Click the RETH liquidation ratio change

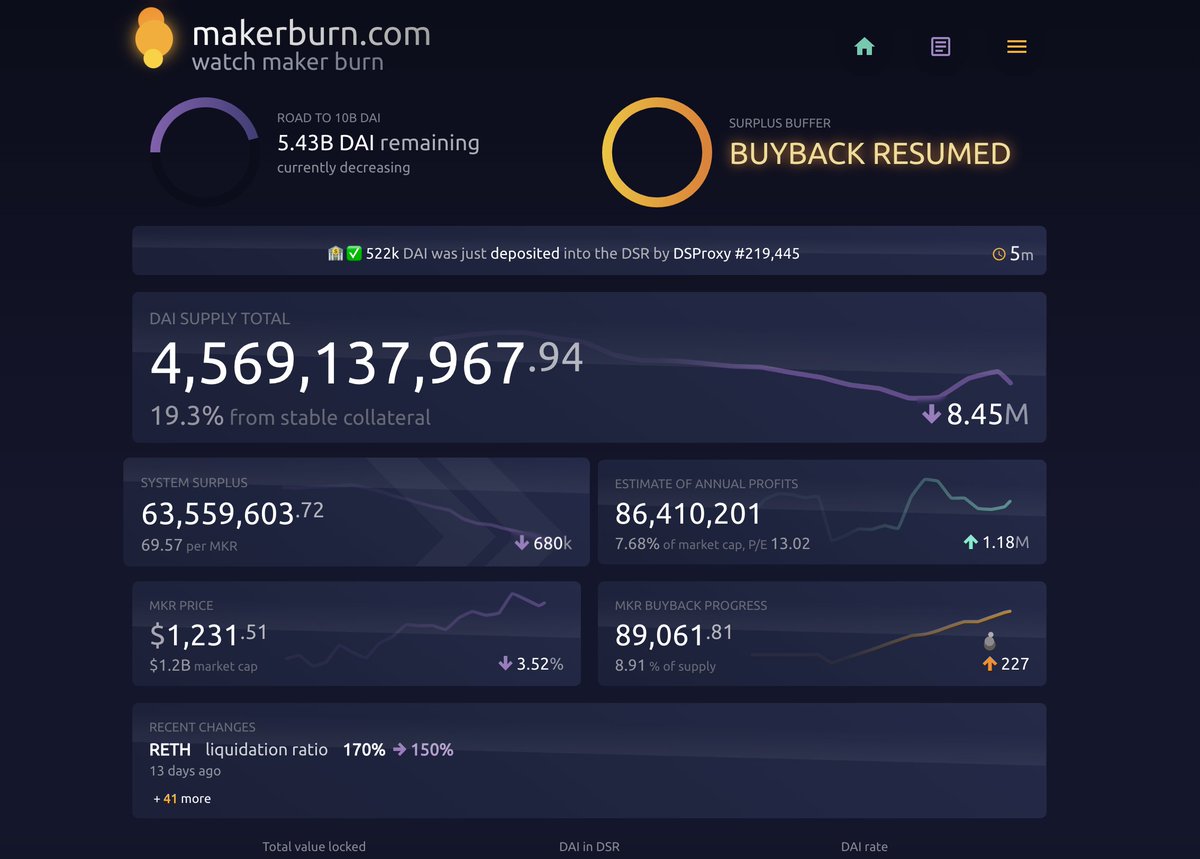point(301,749)
